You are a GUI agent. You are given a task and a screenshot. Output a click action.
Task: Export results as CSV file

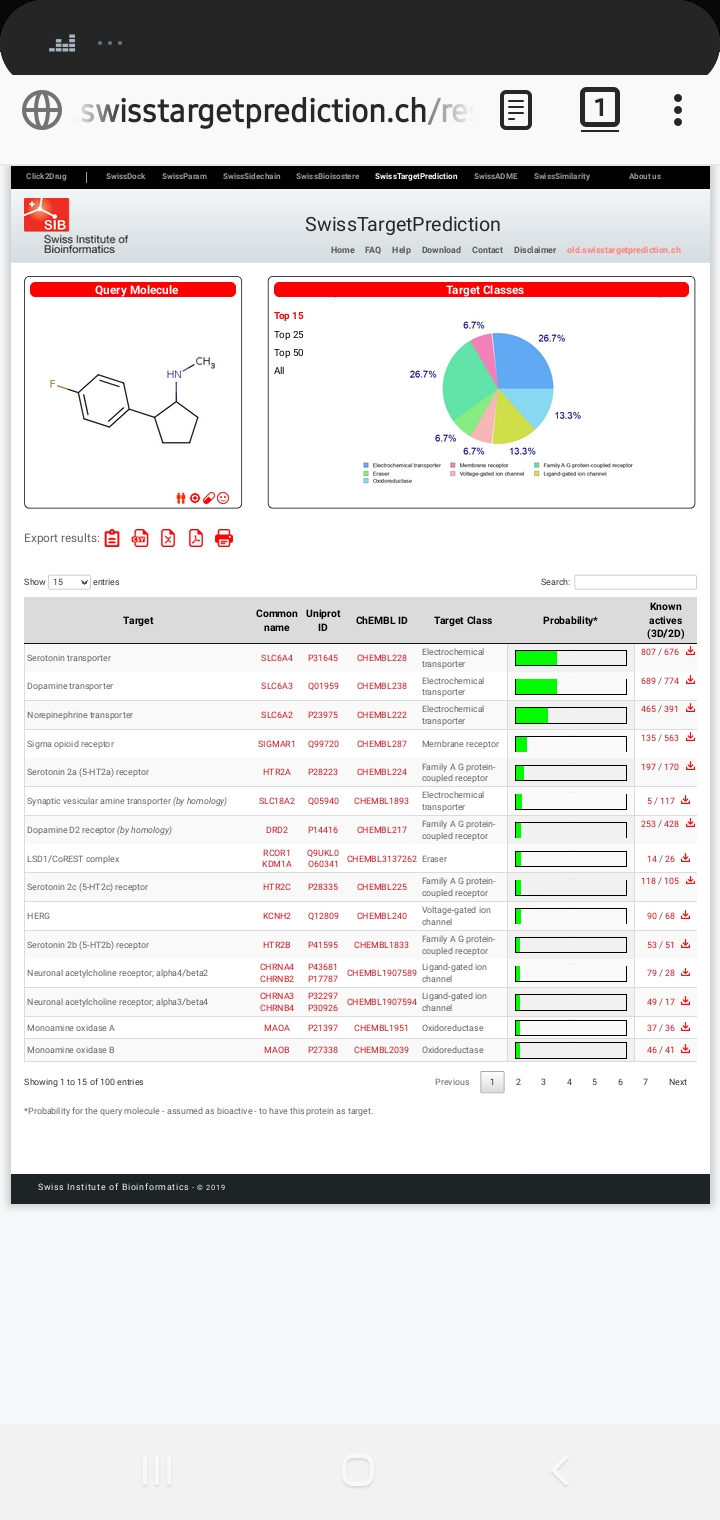(140, 538)
